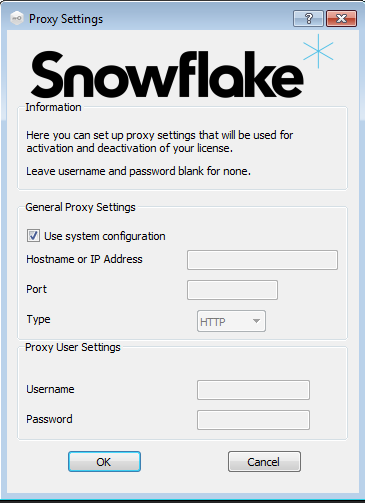Click the question mark help button
This screenshot has height=503, width=365.
click(308, 18)
